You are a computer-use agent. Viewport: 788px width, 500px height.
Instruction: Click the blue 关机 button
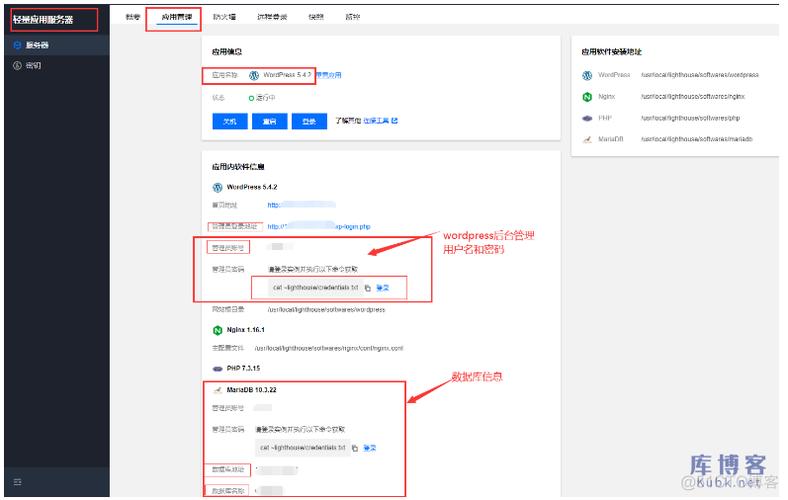(230, 121)
